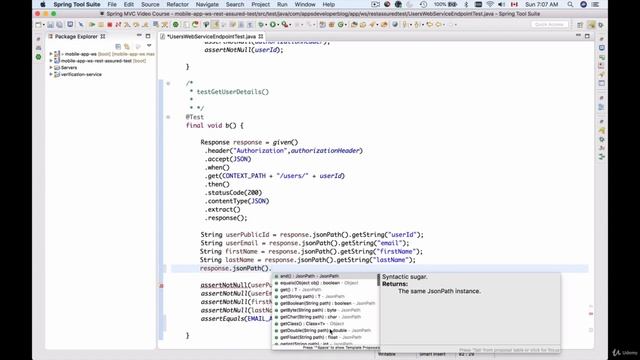Click the Open Type toolbar icon
This screenshot has height=360, width=640.
[x=354, y=25]
